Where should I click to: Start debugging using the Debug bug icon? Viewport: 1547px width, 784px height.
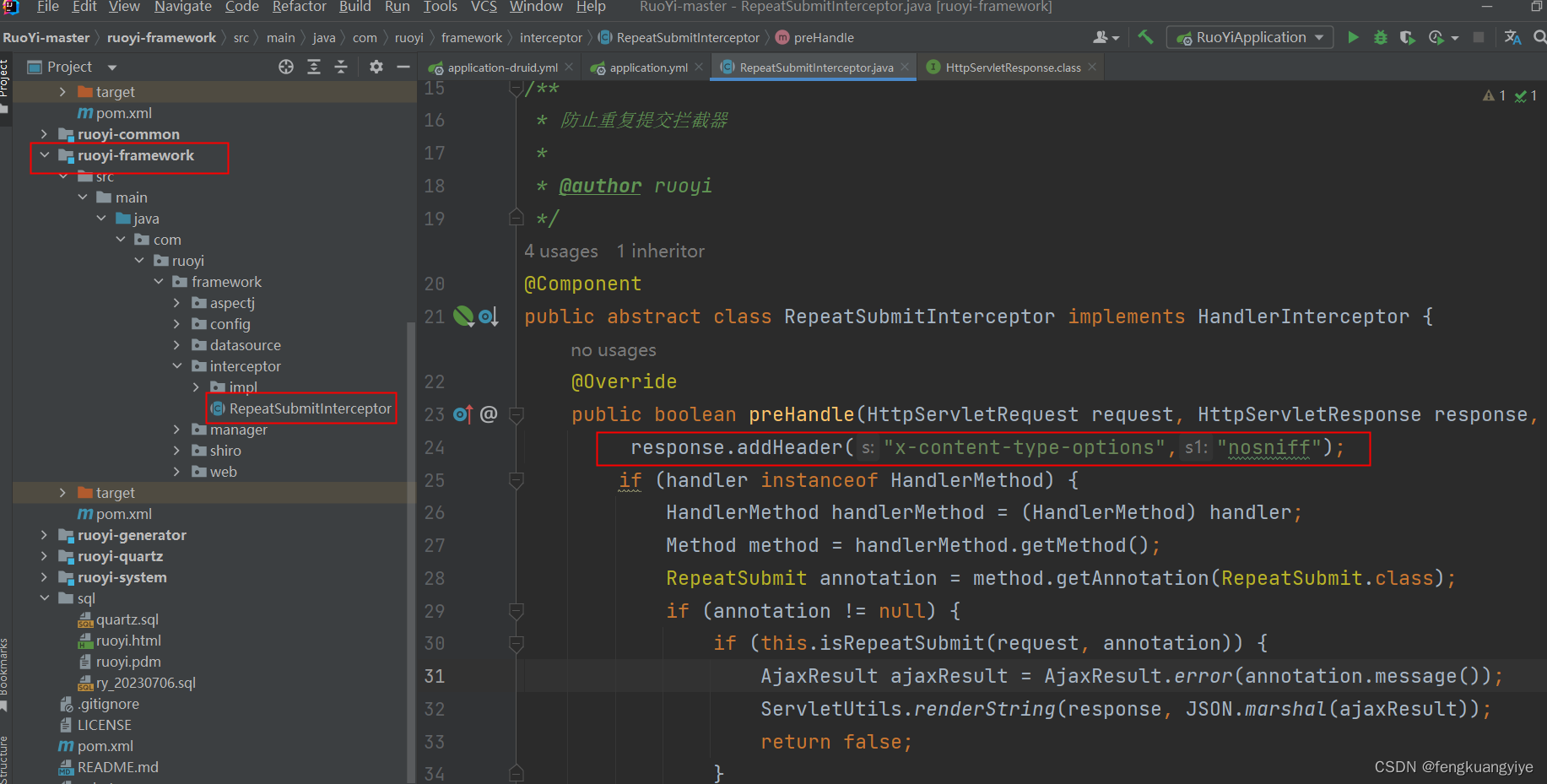pos(1380,37)
